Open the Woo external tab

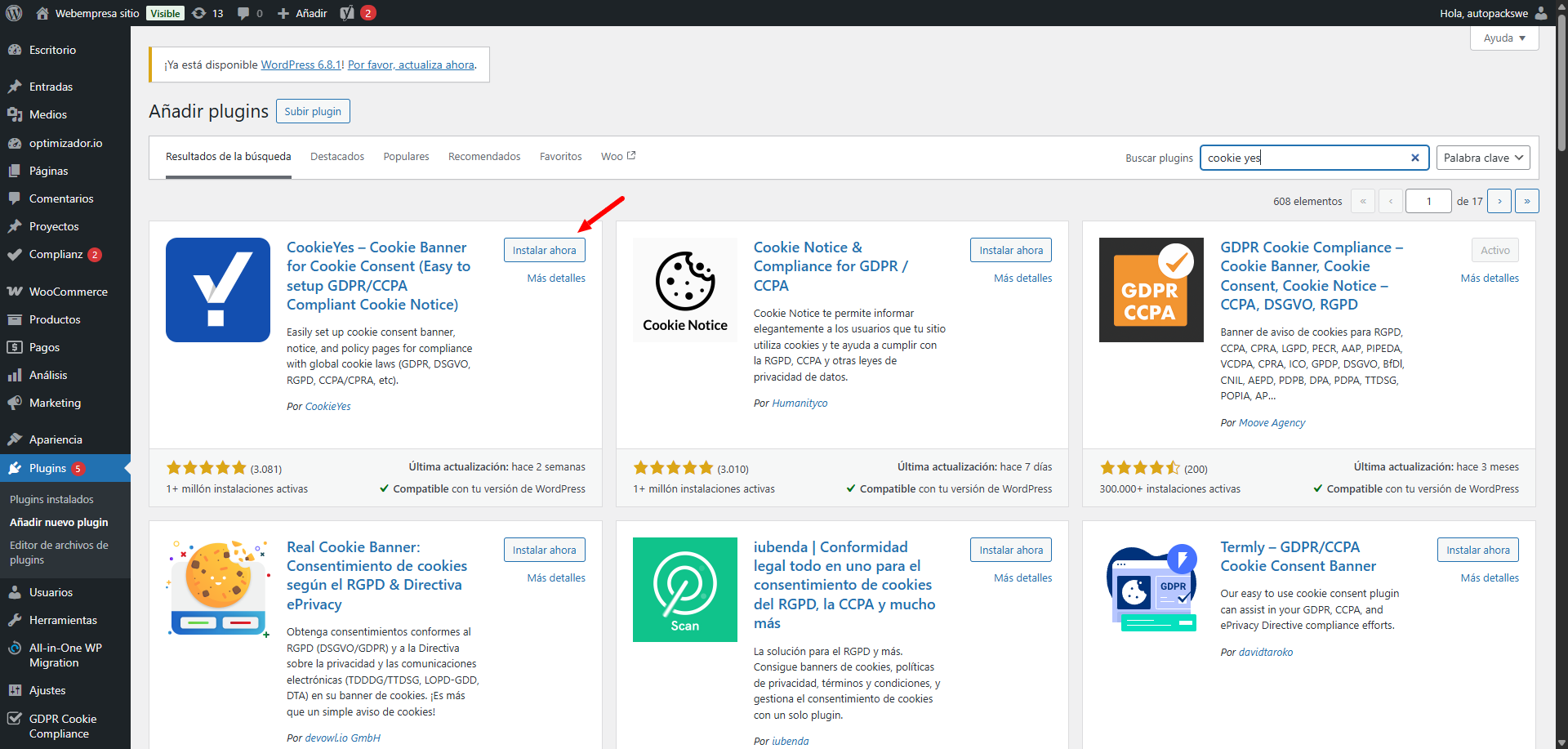[x=618, y=156]
